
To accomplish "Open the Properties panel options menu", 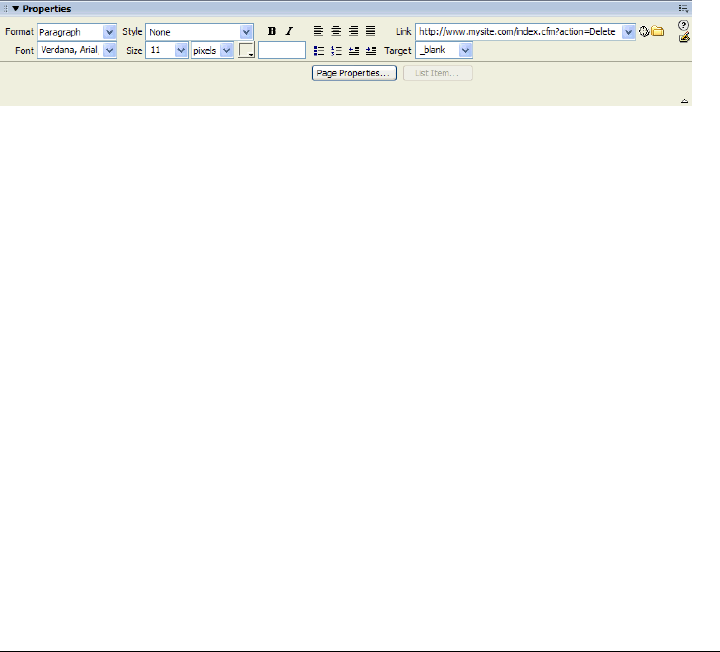I will [x=683, y=8].
